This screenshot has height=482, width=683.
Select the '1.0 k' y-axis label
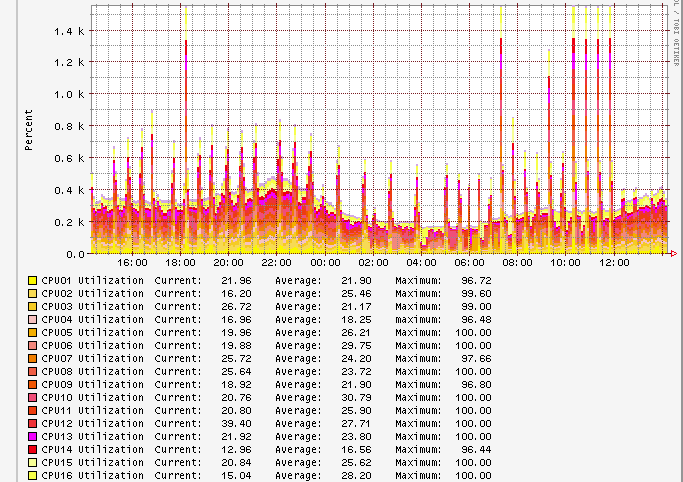(x=69, y=94)
